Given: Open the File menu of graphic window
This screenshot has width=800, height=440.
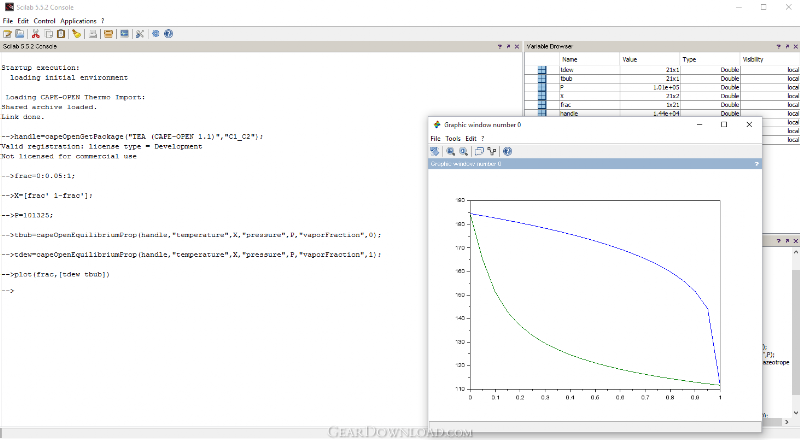Looking at the screenshot, I should [x=435, y=138].
